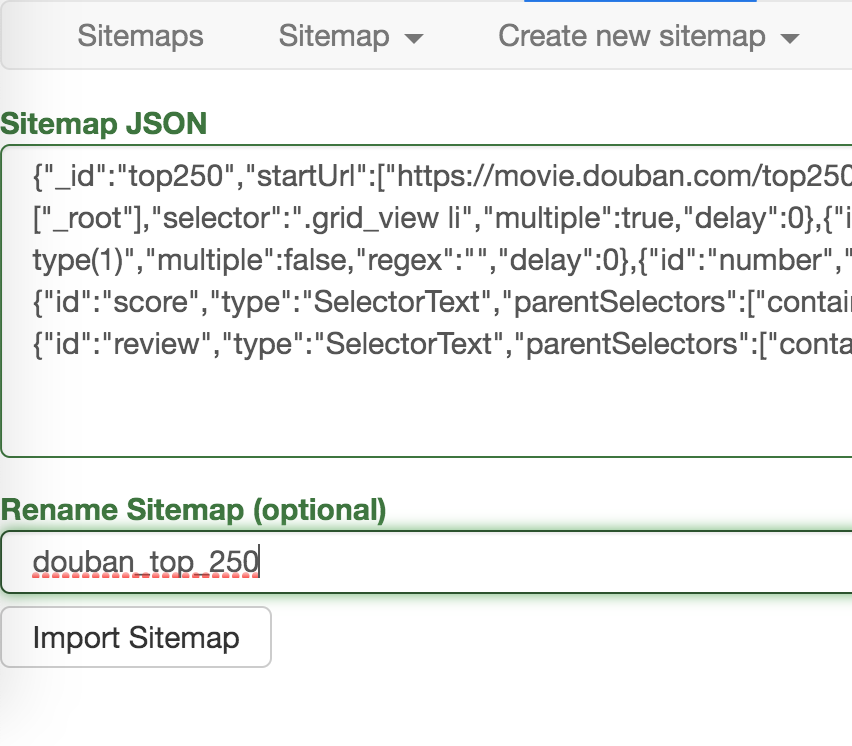Place cursor in douban_top_250 text
The image size is (852, 746).
tap(145, 561)
